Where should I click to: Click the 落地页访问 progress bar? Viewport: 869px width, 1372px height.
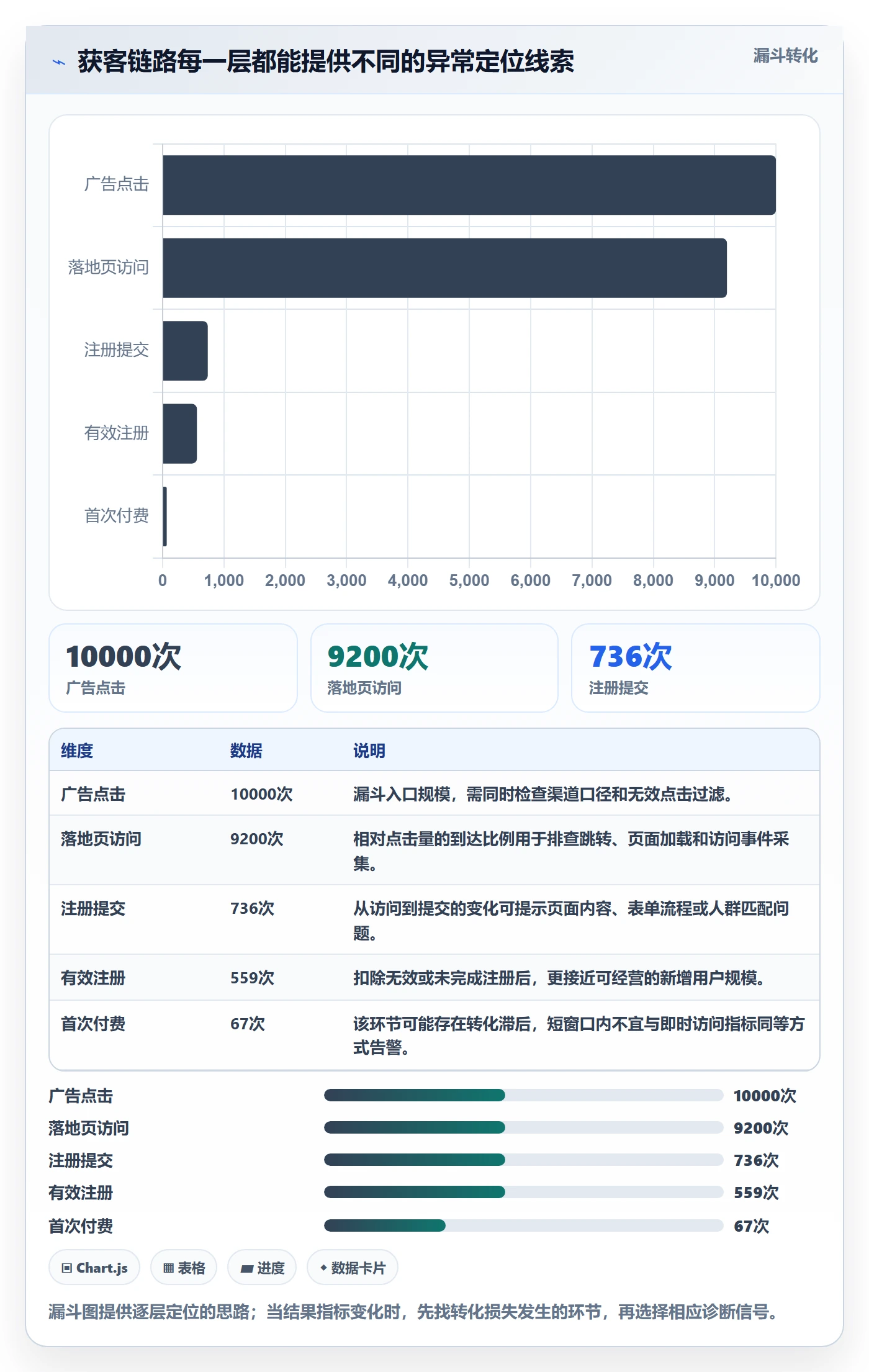[524, 1127]
